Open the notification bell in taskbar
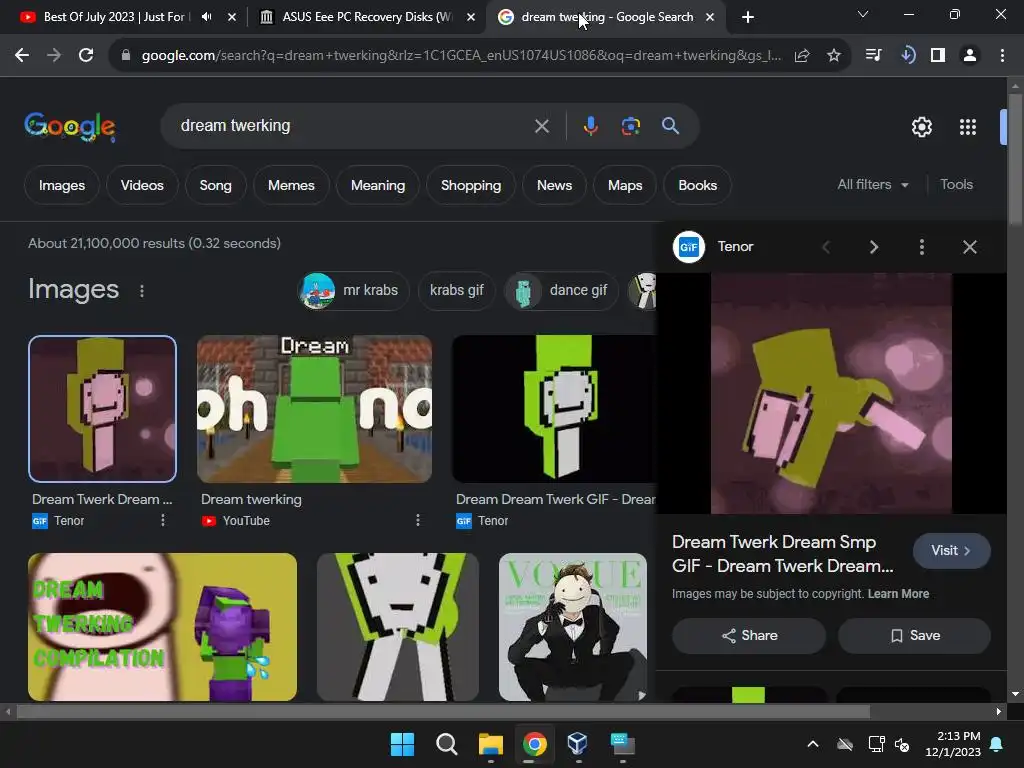The image size is (1024, 768). pos(997,744)
